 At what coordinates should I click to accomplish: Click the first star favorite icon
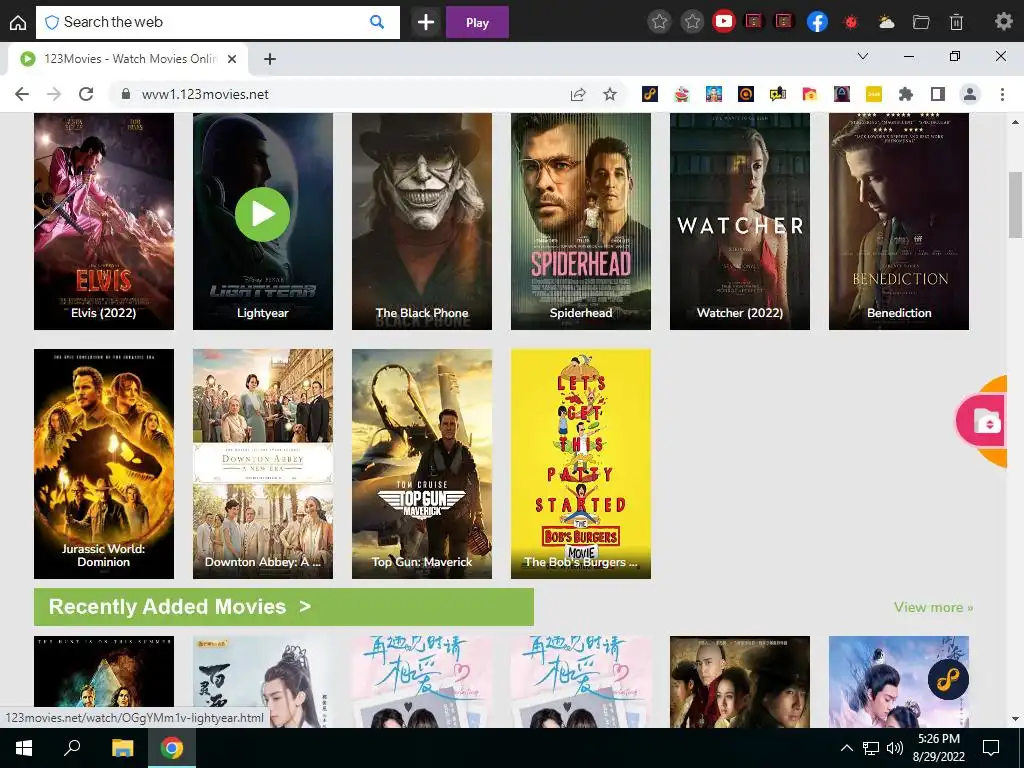tap(659, 22)
